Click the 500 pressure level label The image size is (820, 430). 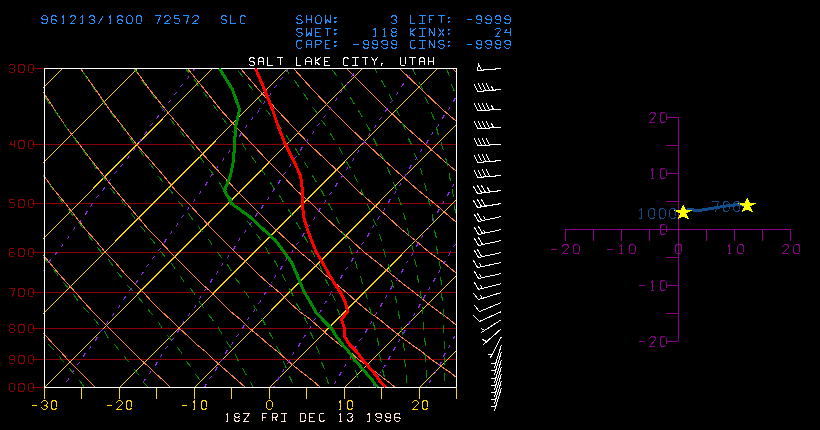click(x=21, y=203)
